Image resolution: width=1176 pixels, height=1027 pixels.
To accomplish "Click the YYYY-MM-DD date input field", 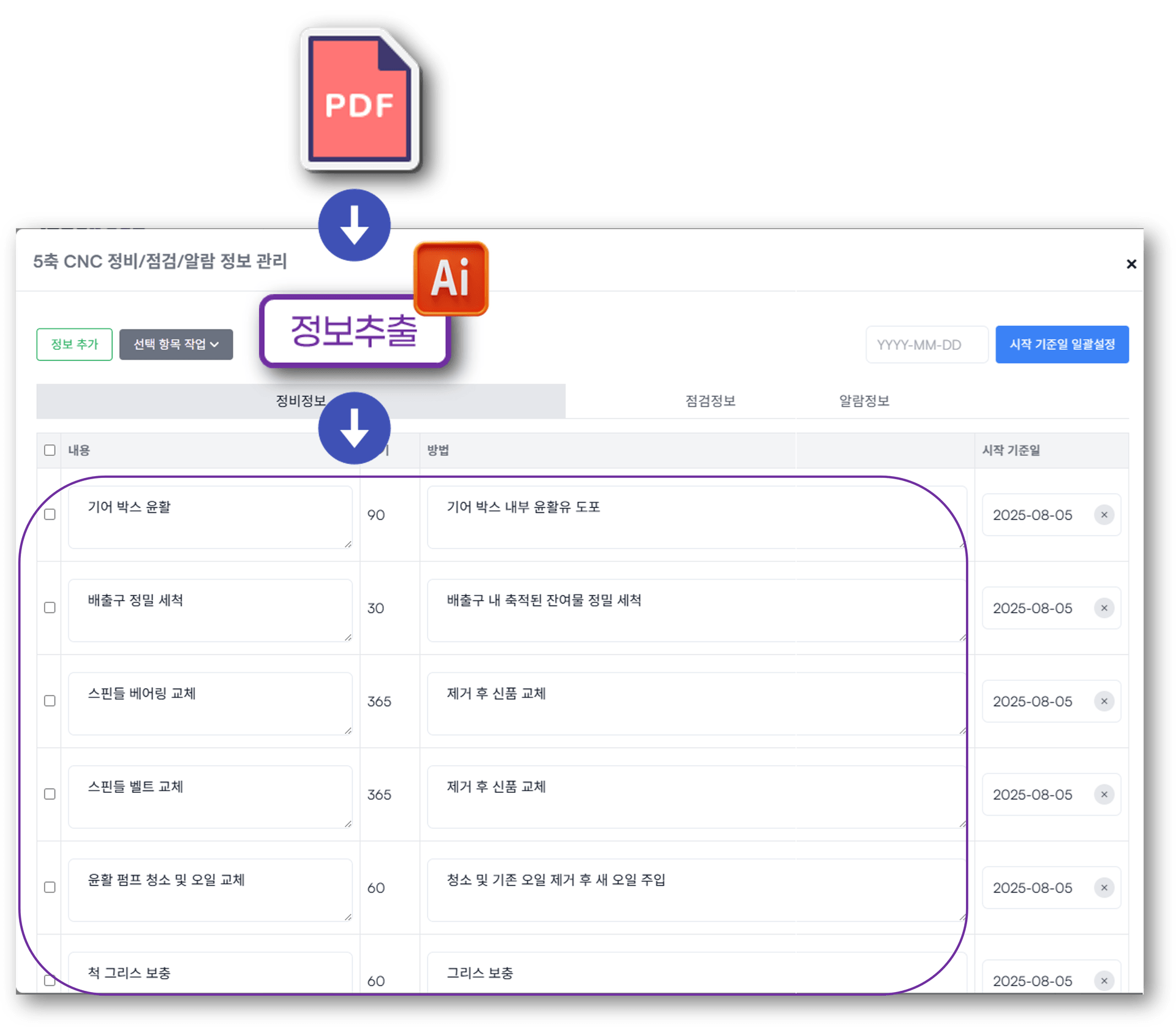I will click(x=927, y=344).
